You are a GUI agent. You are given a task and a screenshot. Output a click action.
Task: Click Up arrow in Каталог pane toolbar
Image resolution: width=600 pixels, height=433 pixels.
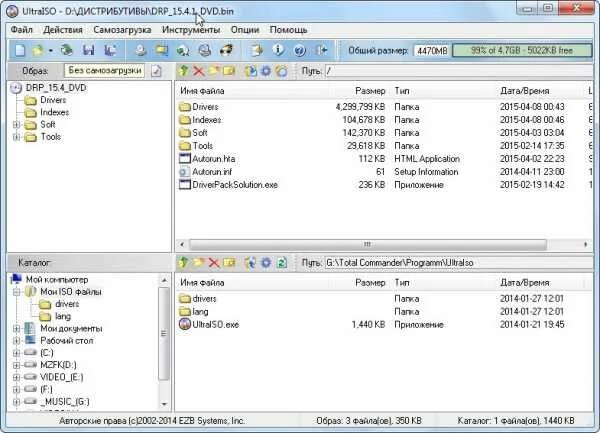click(184, 262)
